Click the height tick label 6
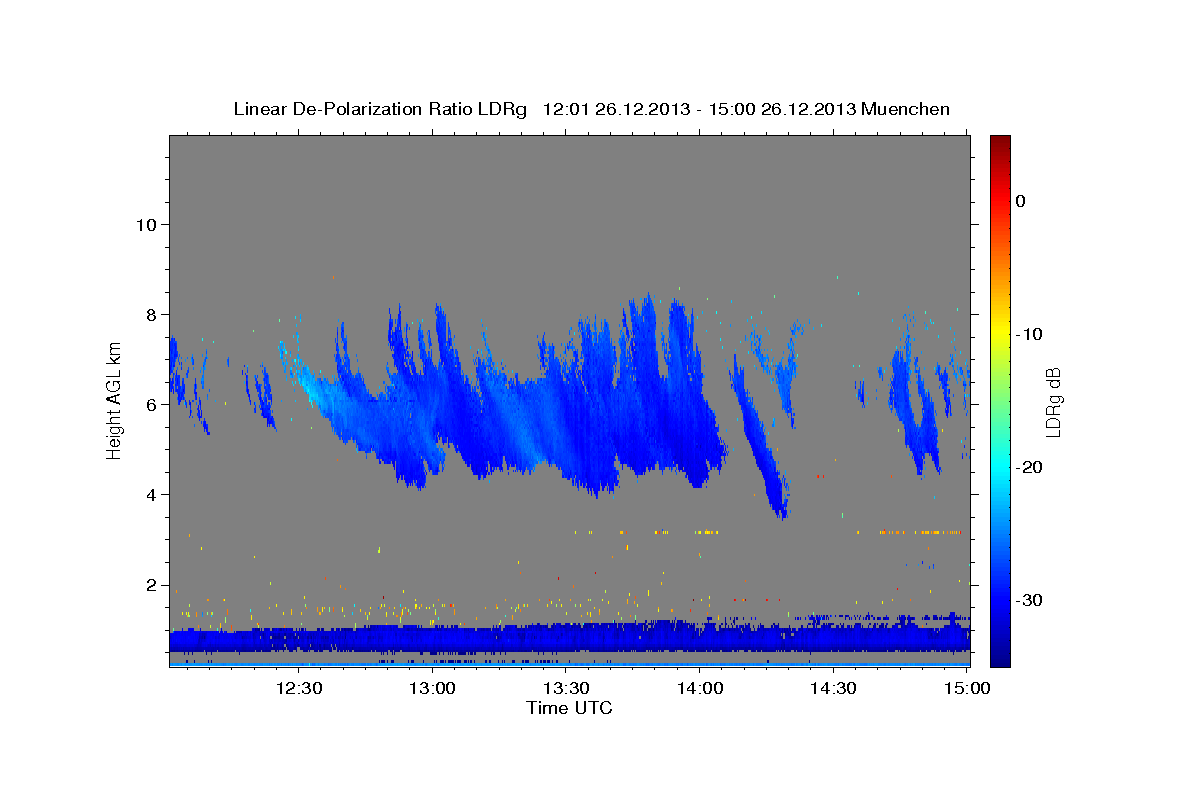Screen dimensions: 1200x800 [x=151, y=405]
